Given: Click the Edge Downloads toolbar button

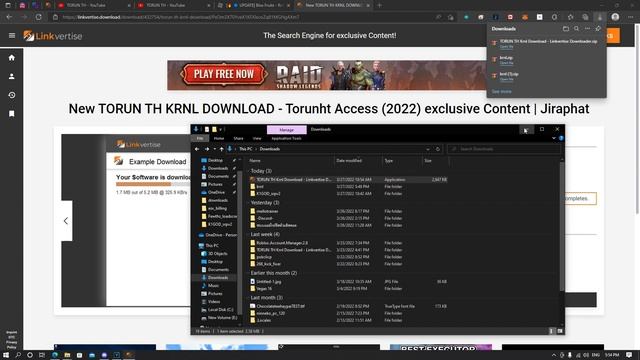Looking at the screenshot, I should tap(600, 17).
